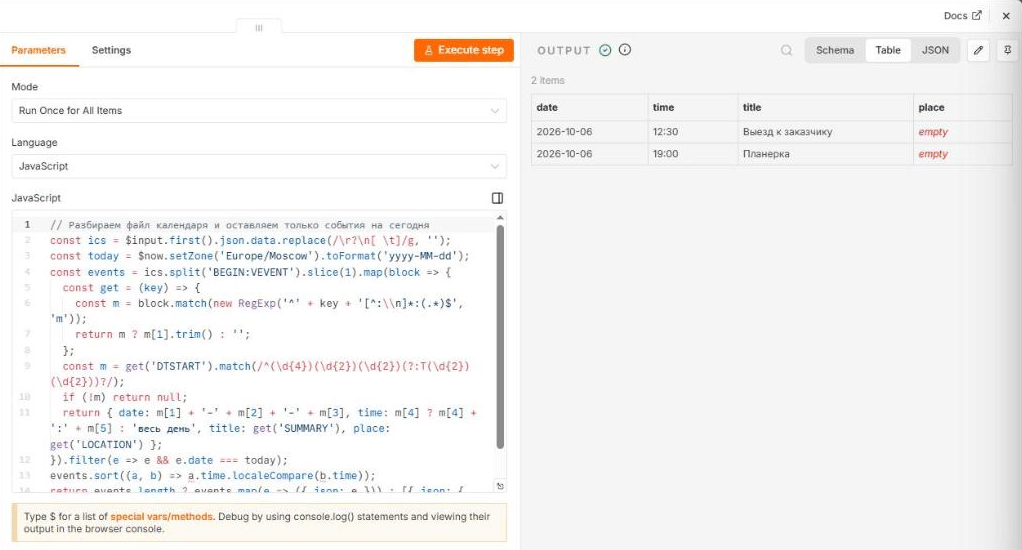Select the Parameters tab
The image size is (1022, 550).
click(x=38, y=50)
